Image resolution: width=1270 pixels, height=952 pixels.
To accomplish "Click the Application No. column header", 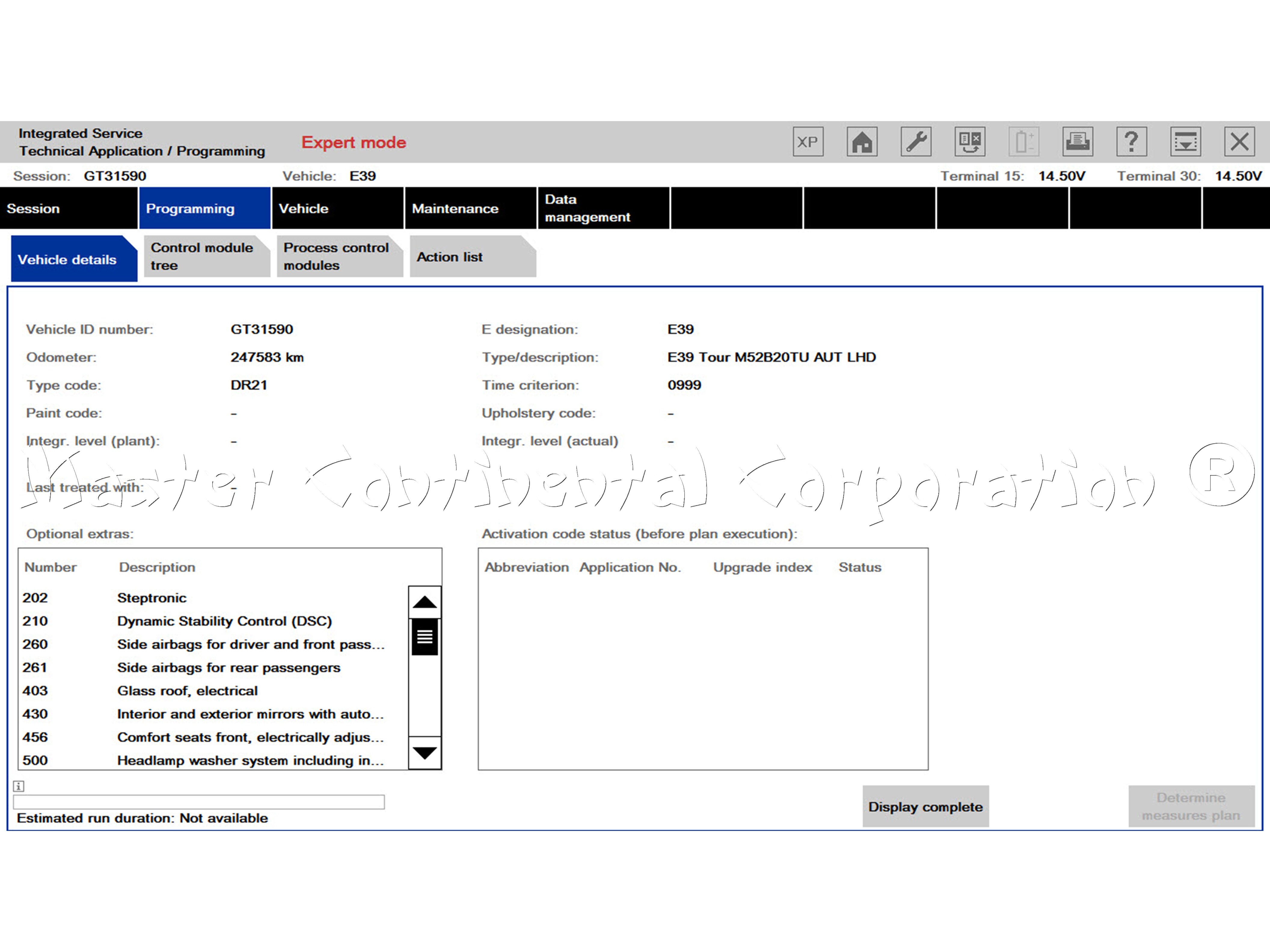I will tap(630, 568).
